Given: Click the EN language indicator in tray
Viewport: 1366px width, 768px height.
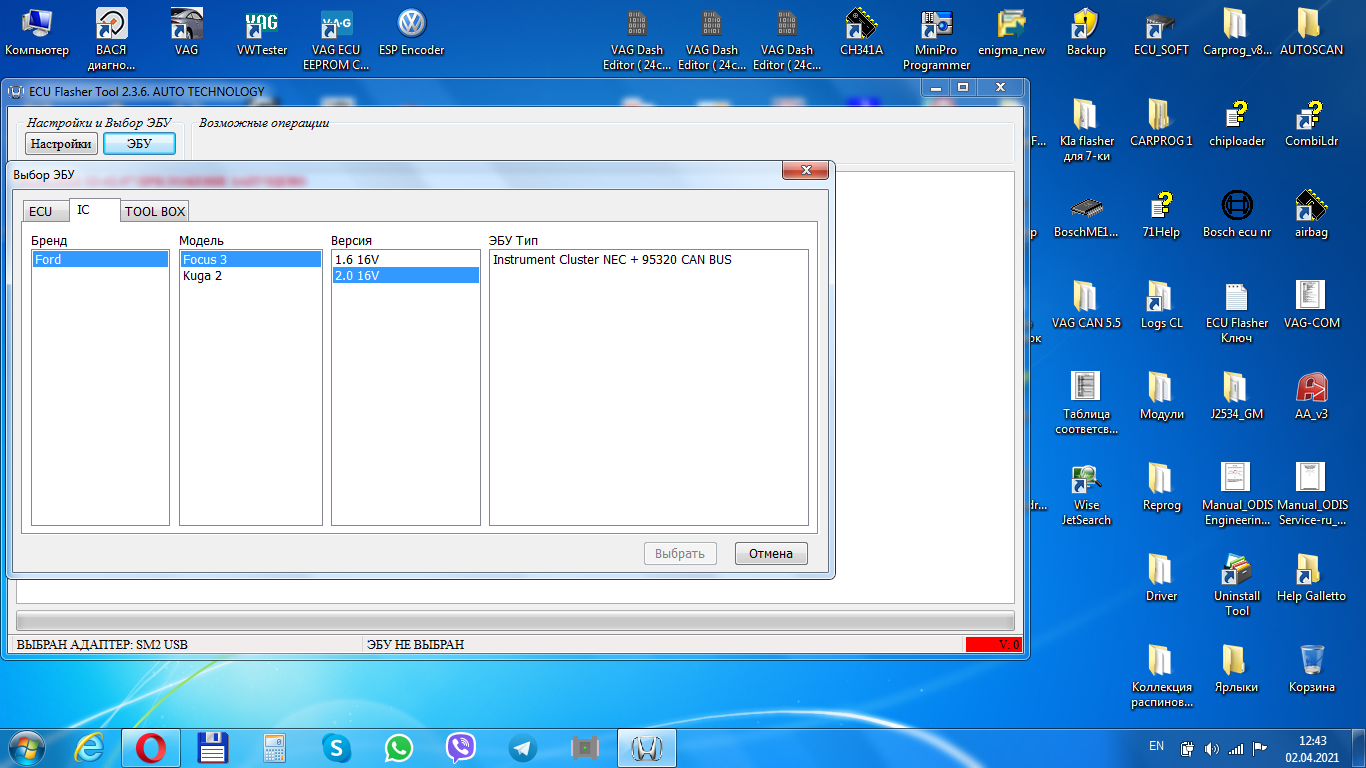Looking at the screenshot, I should (1156, 746).
